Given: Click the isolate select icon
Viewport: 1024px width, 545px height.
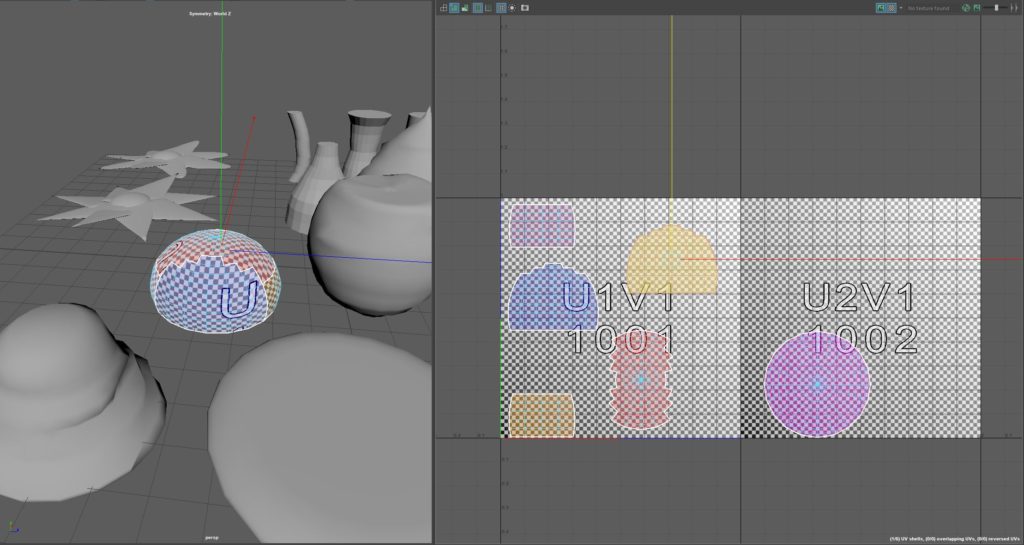Looking at the screenshot, I should 513,7.
